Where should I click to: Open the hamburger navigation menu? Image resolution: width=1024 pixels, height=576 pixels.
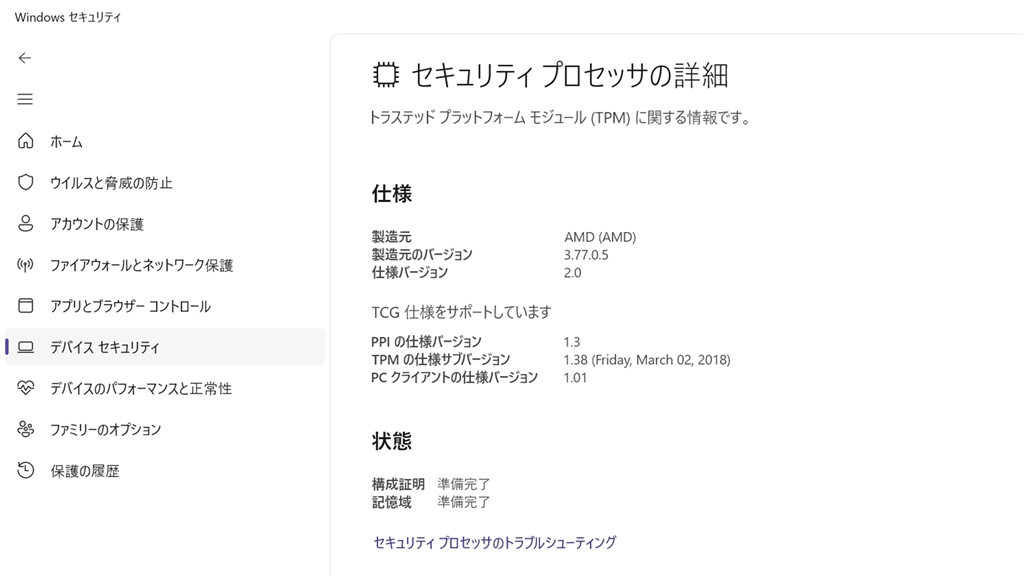click(25, 99)
